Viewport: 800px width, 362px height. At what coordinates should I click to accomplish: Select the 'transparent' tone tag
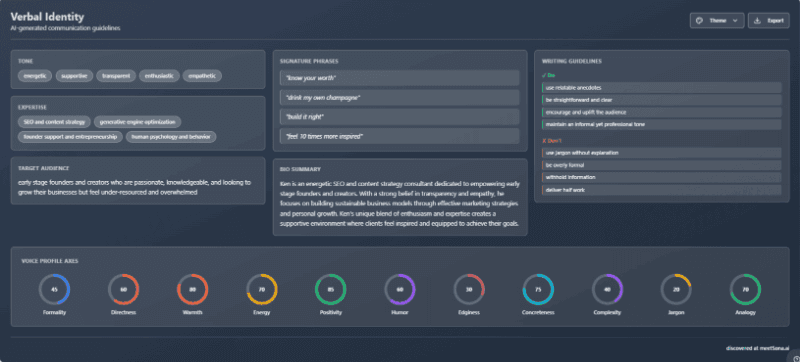pos(116,76)
